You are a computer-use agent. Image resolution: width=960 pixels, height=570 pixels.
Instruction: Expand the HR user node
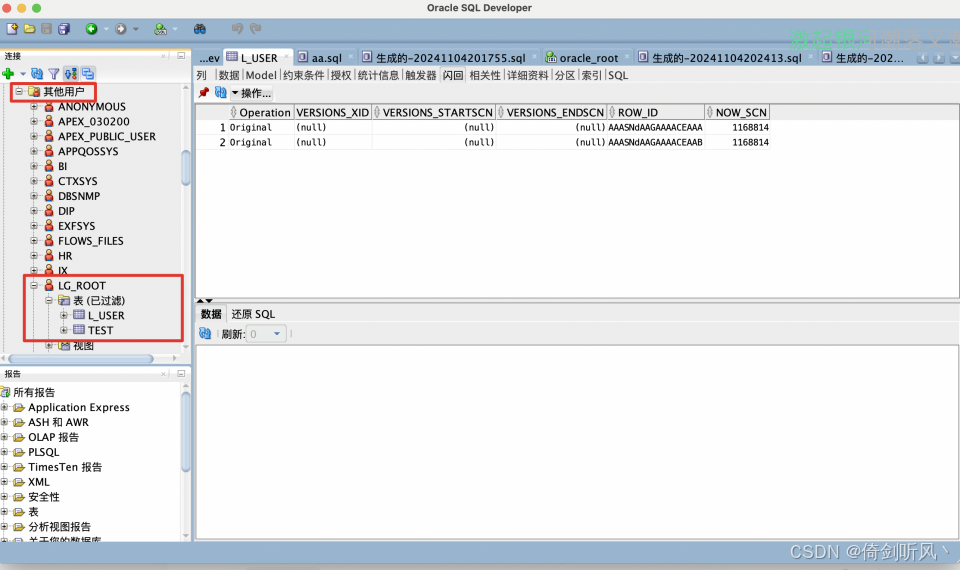(x=34, y=255)
